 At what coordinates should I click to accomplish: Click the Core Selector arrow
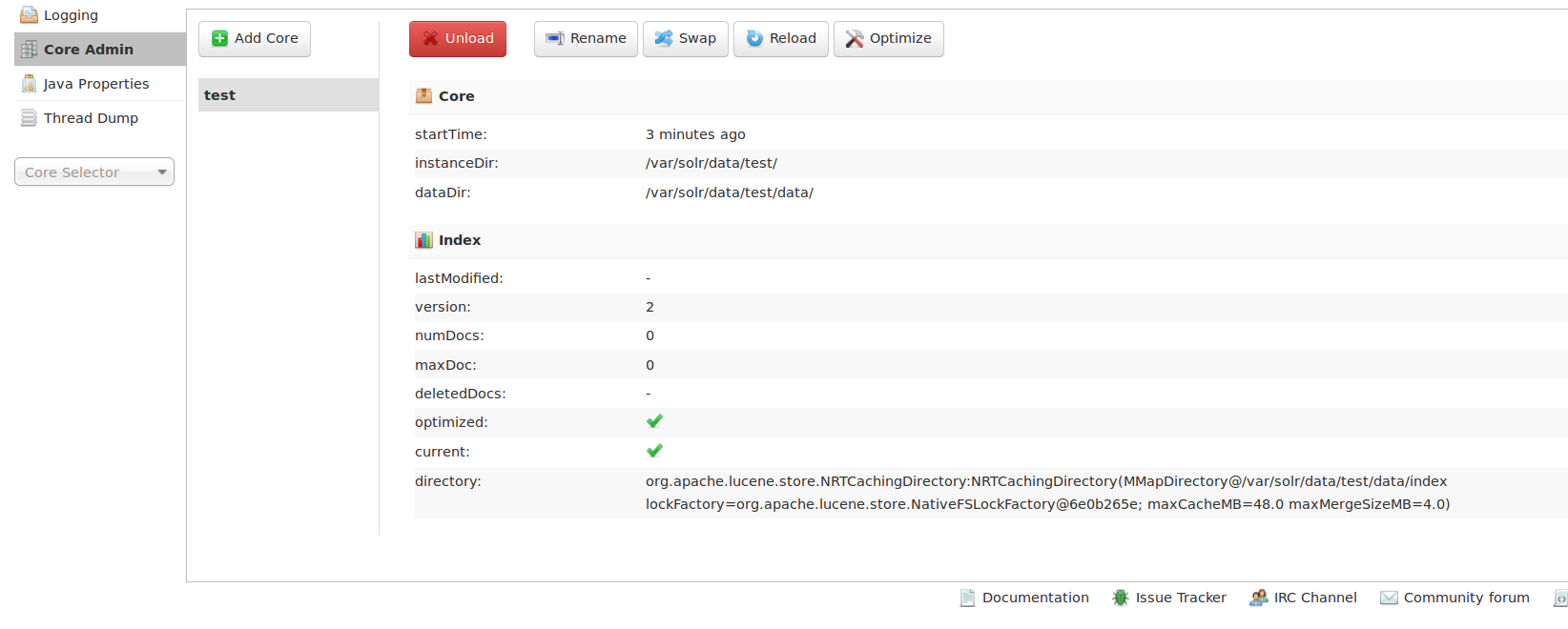(x=162, y=172)
